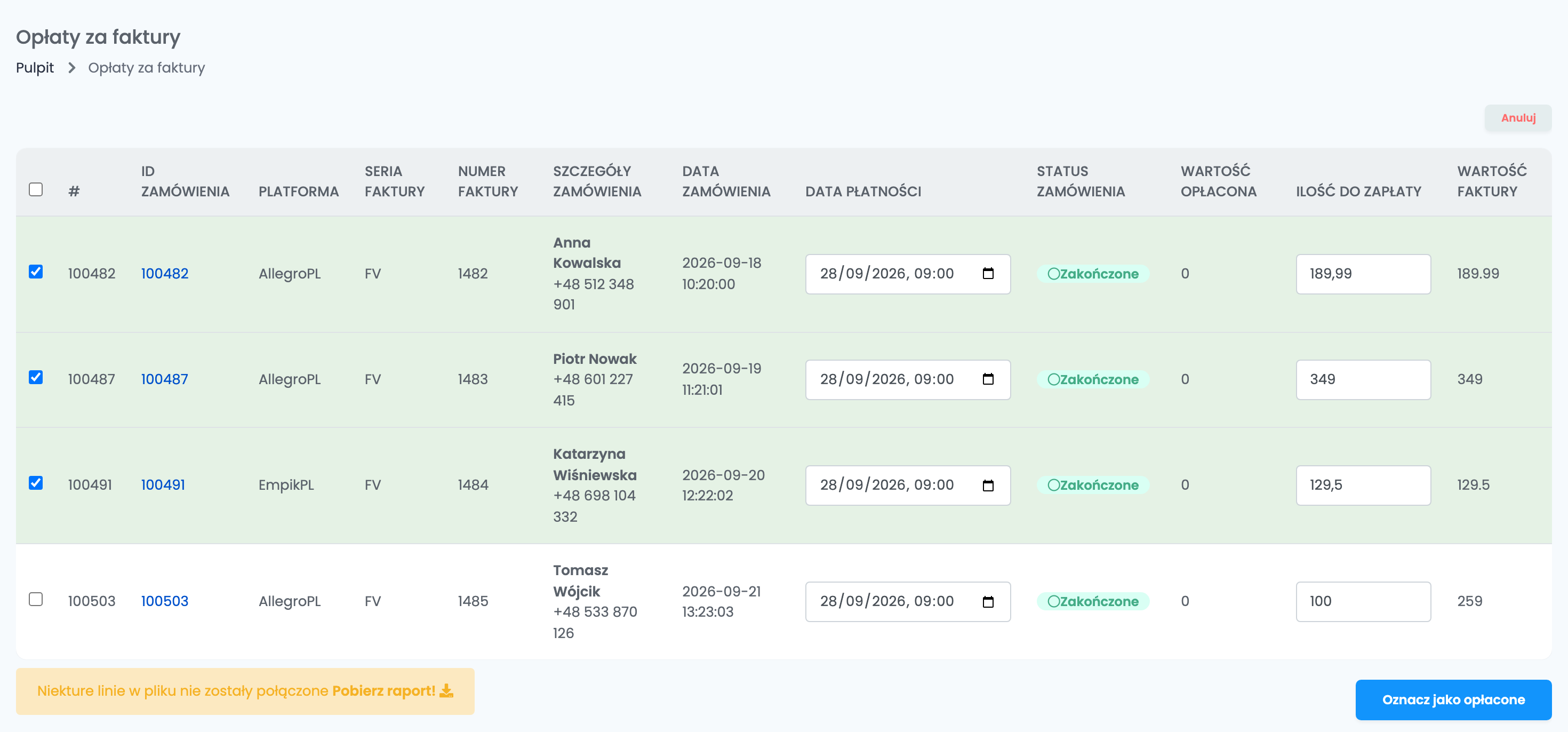Click Oznacz jako opłacone button
1568x732 pixels.
(x=1453, y=699)
